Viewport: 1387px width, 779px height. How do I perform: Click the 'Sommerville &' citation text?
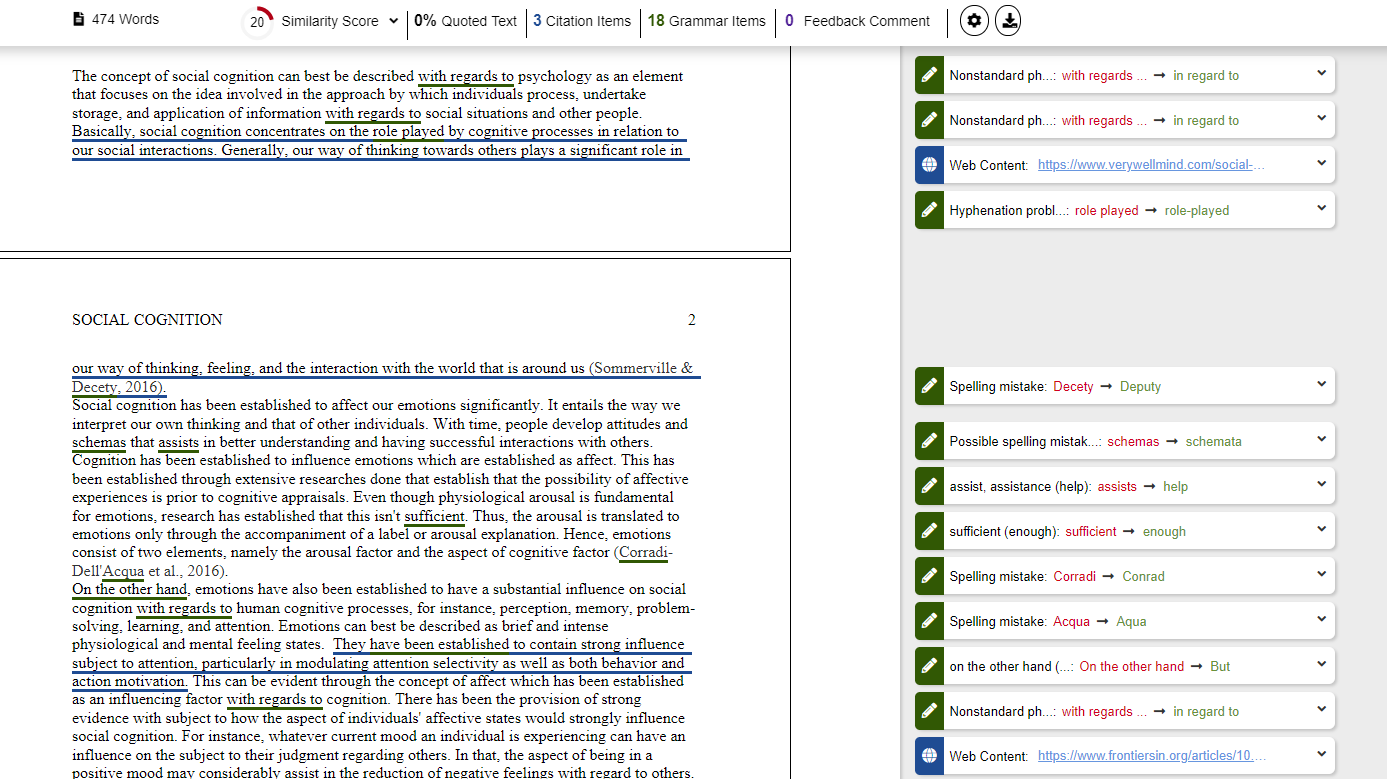click(x=641, y=368)
